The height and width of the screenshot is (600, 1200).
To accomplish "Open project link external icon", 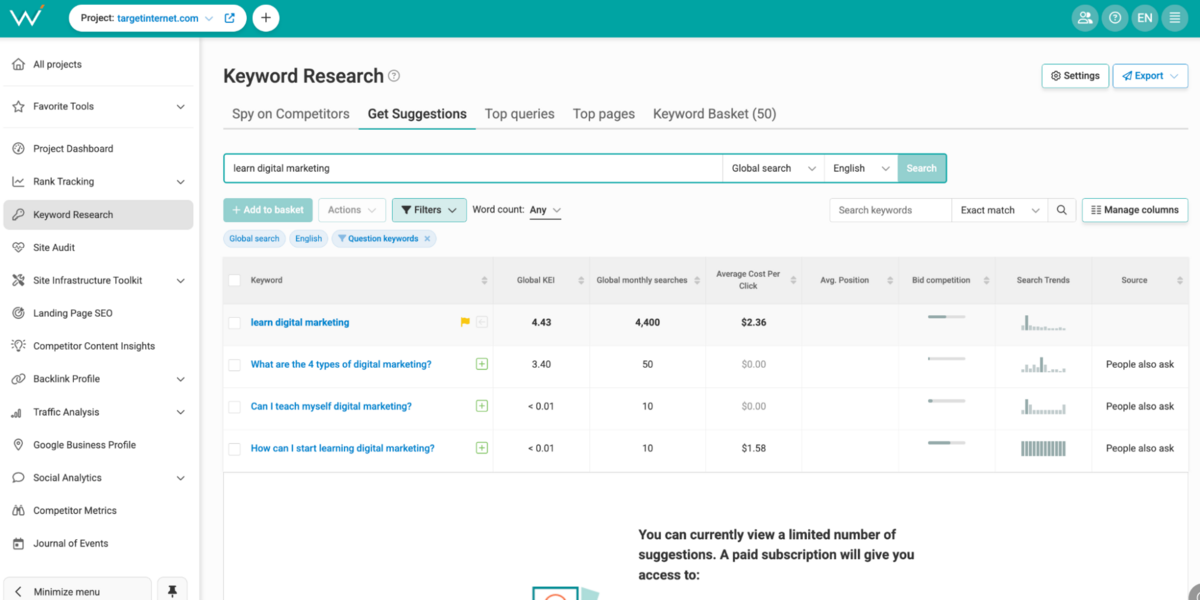I will click(x=230, y=18).
